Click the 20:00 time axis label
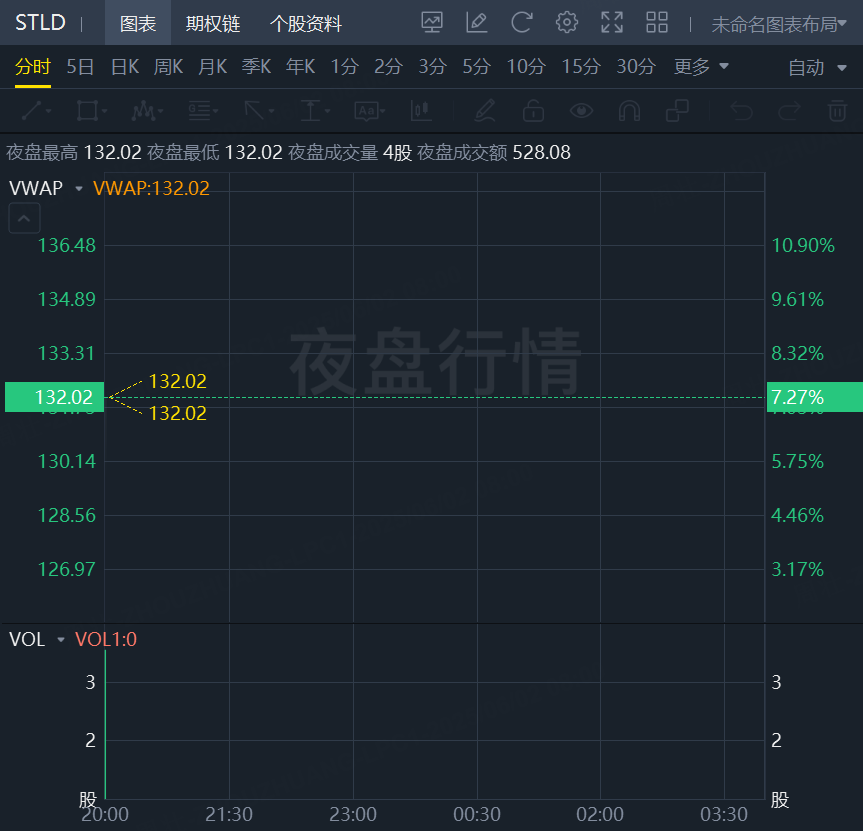This screenshot has width=863, height=831. 105,814
